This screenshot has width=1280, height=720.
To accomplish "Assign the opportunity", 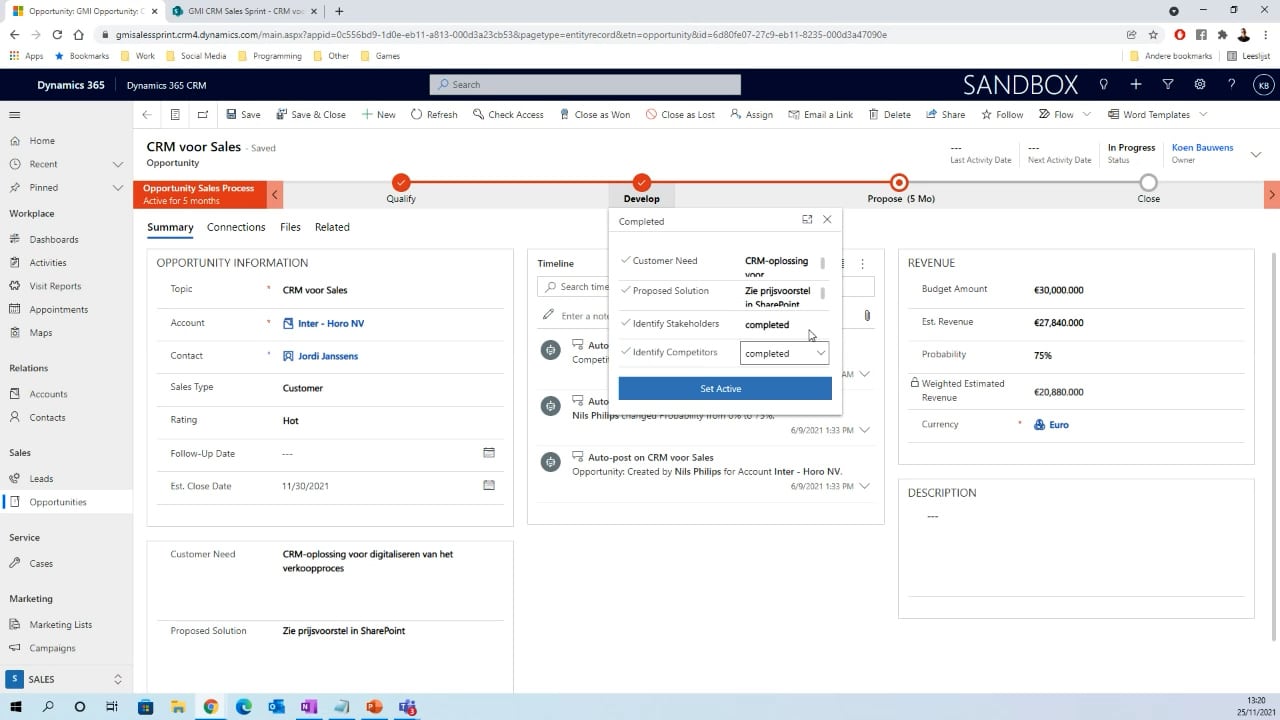I will (x=751, y=114).
